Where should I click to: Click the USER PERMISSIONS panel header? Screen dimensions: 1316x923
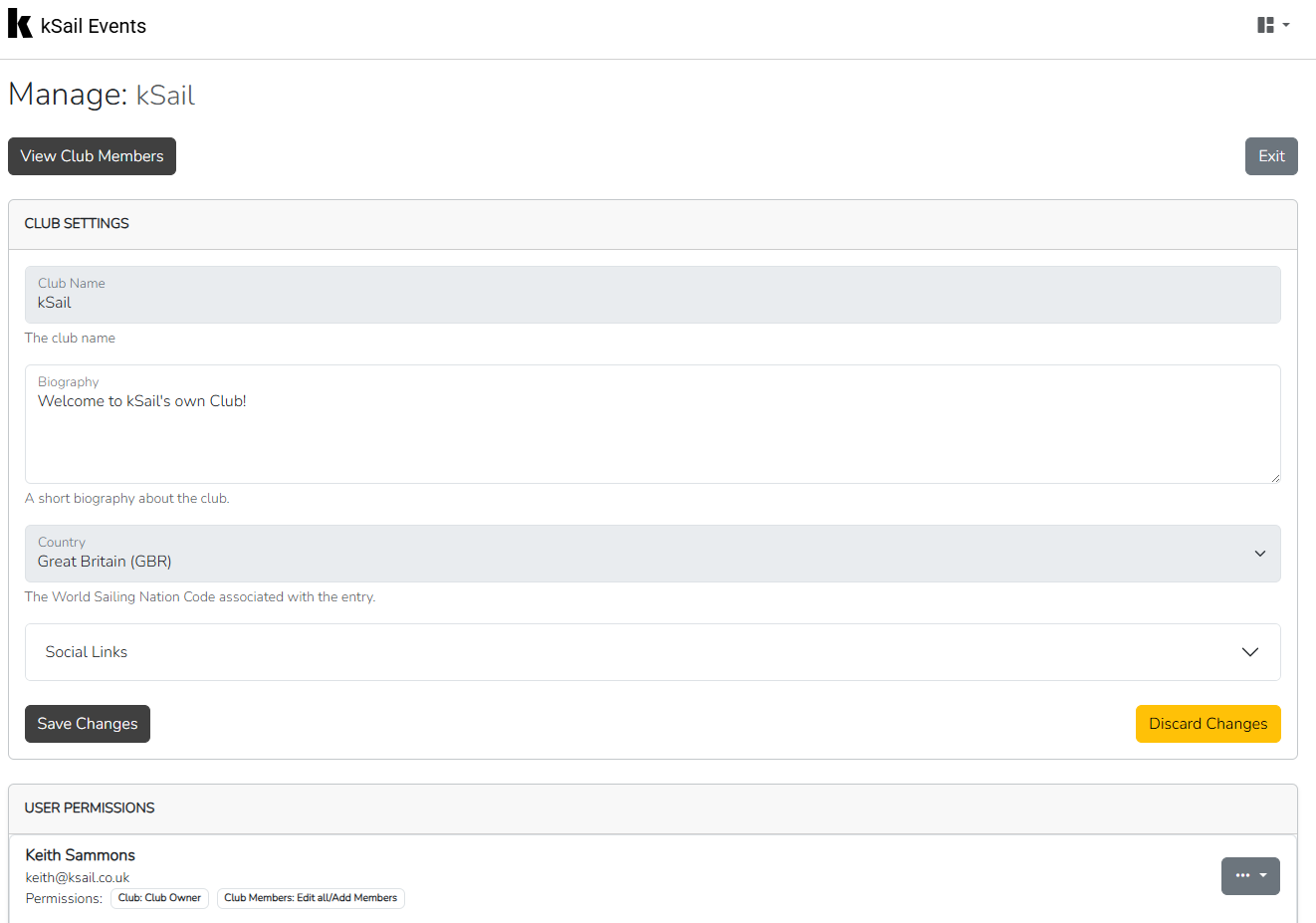90,808
